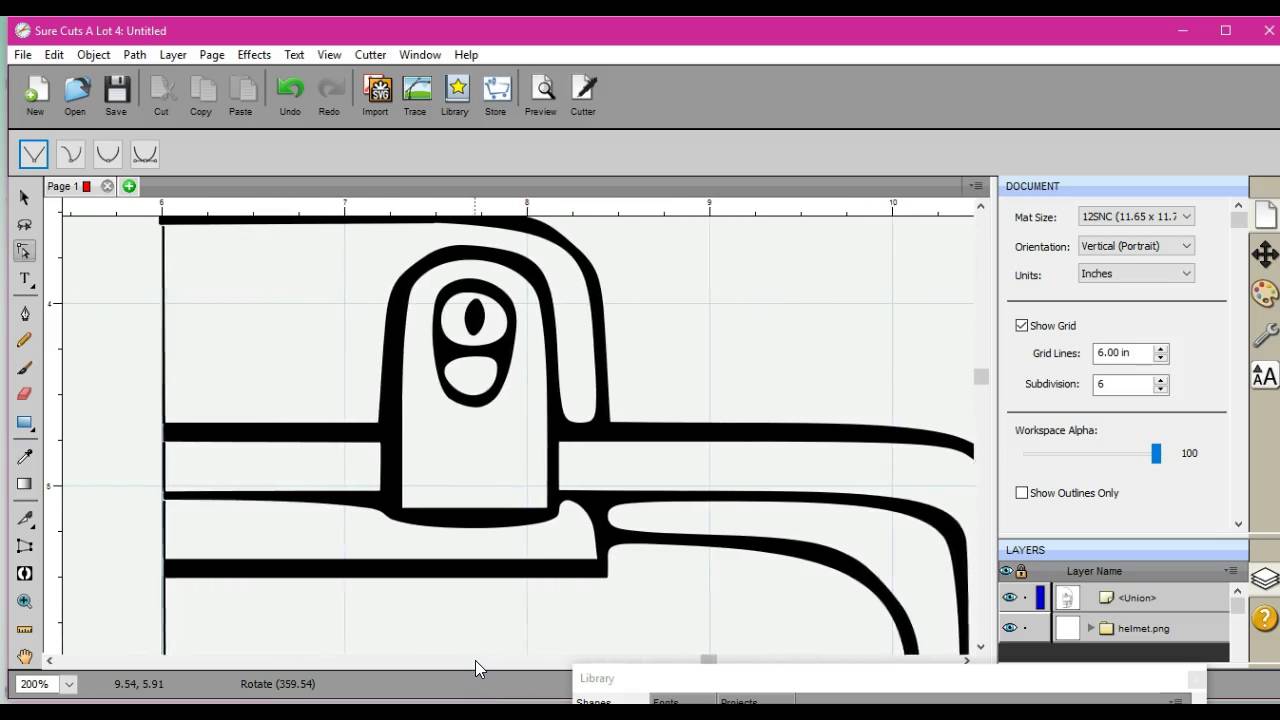The width and height of the screenshot is (1280, 720).
Task: Open a file using Open icon
Action: point(75,96)
